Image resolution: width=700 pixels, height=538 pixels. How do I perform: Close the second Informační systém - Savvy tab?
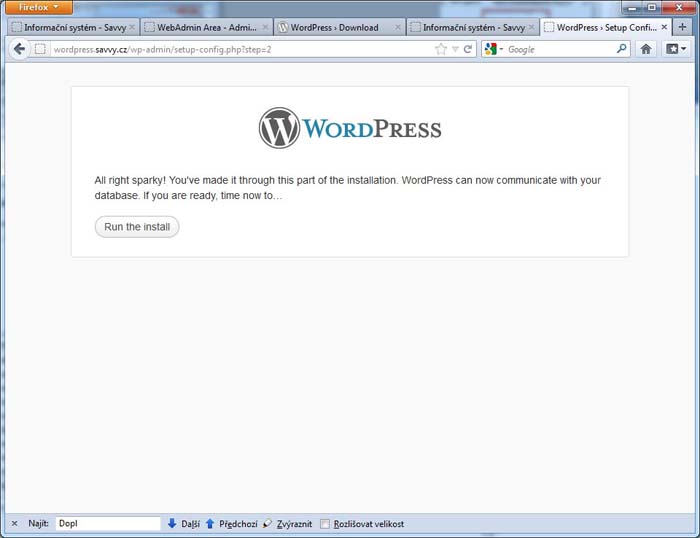coord(531,28)
